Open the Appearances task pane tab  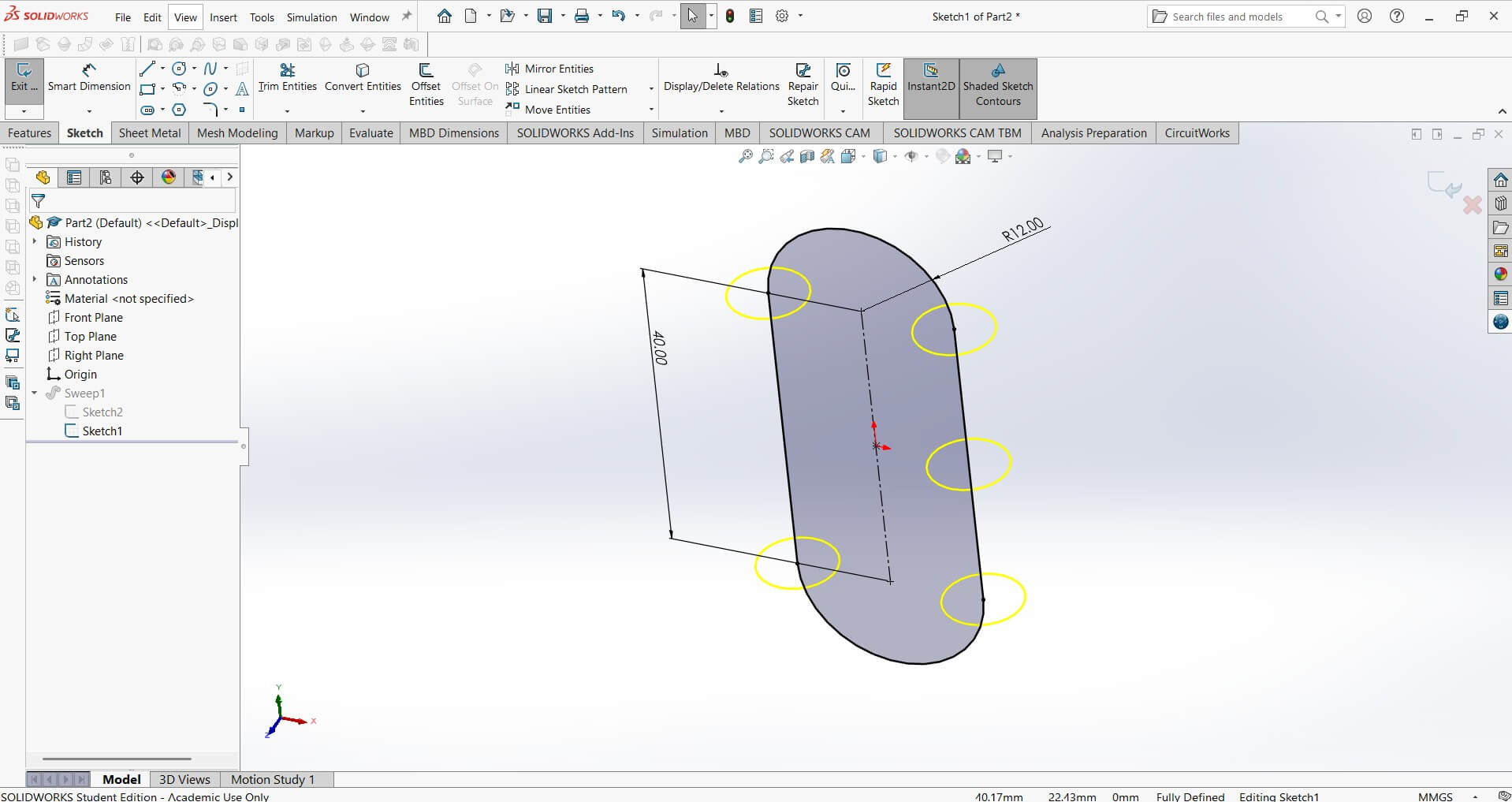click(1500, 274)
